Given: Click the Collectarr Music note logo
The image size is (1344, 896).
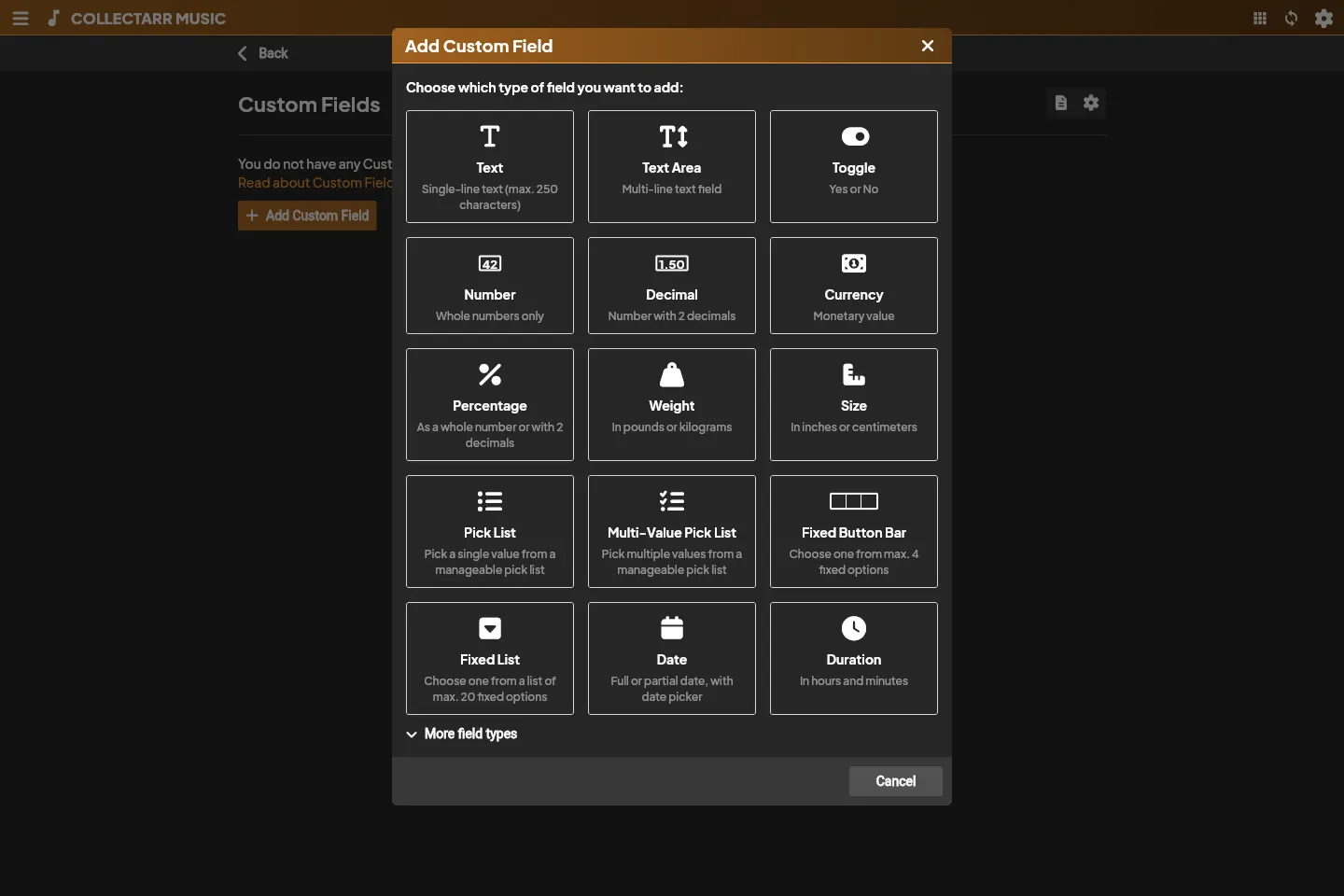Looking at the screenshot, I should pyautogui.click(x=54, y=18).
